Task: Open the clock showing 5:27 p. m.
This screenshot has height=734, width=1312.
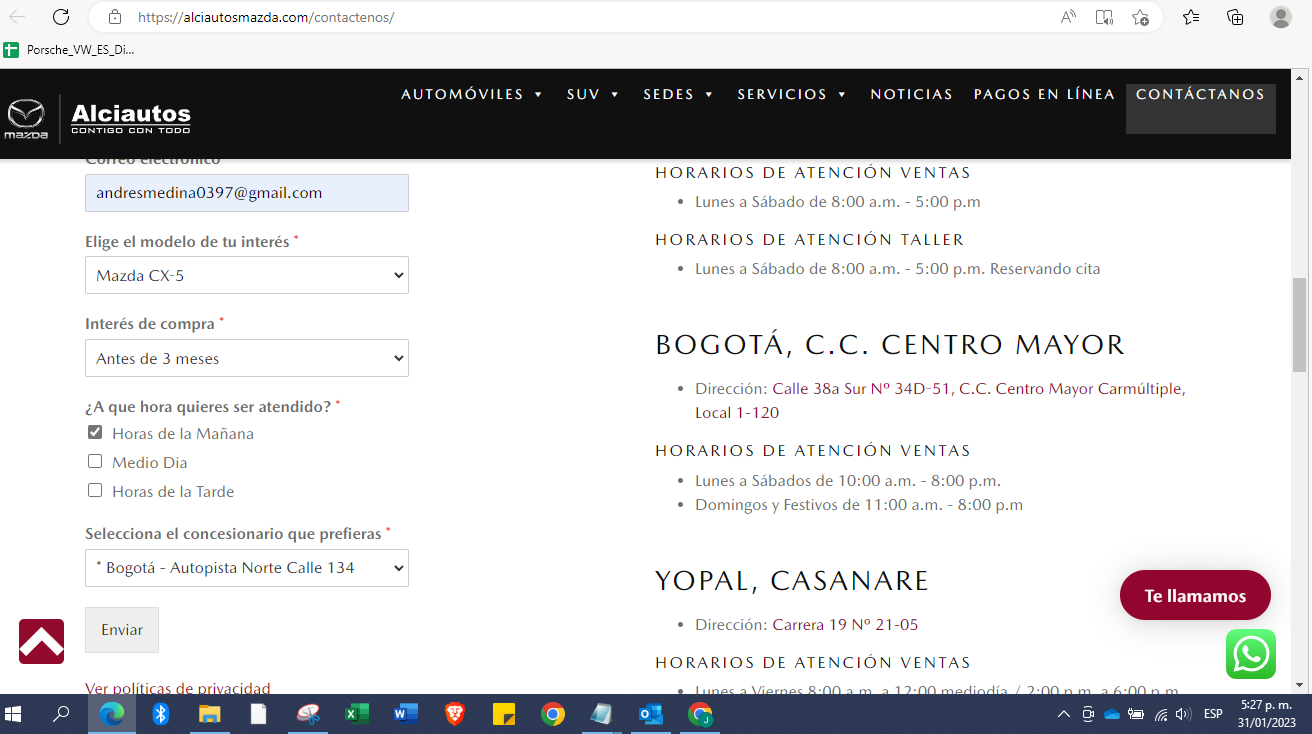Action: (1266, 714)
